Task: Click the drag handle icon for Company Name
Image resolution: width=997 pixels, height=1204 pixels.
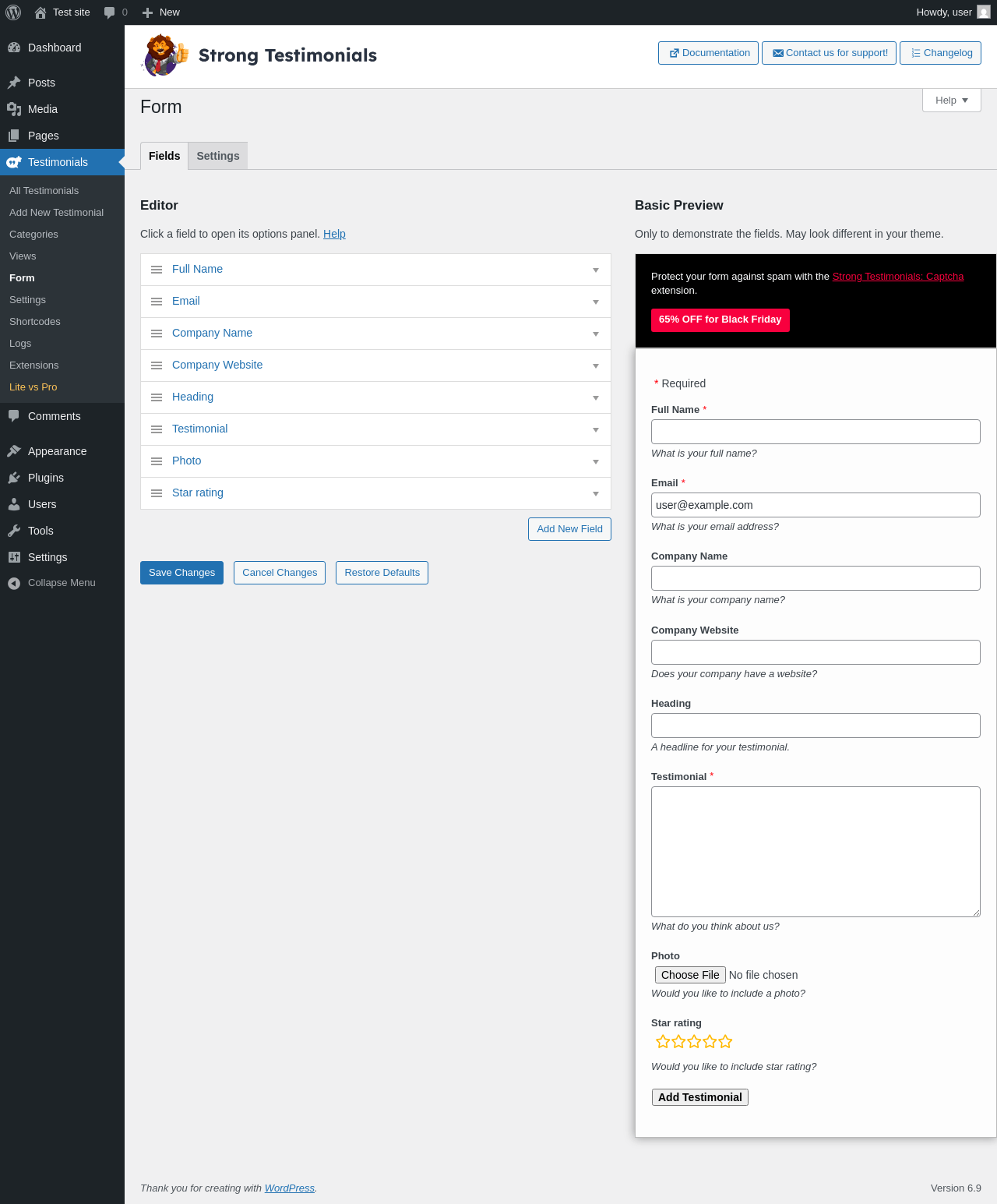Action: pos(157,334)
